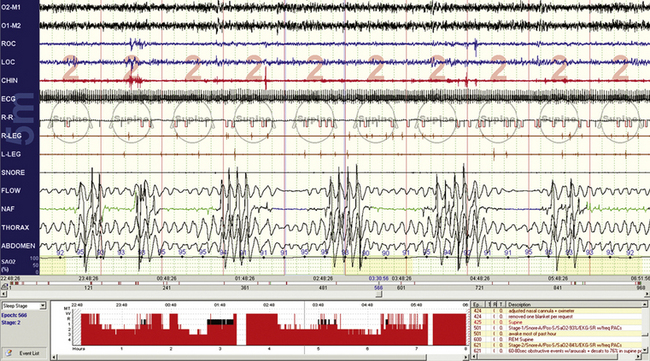650x361 pixels.
Task: Open the Sleep Stage dropdown
Action: 42,306
